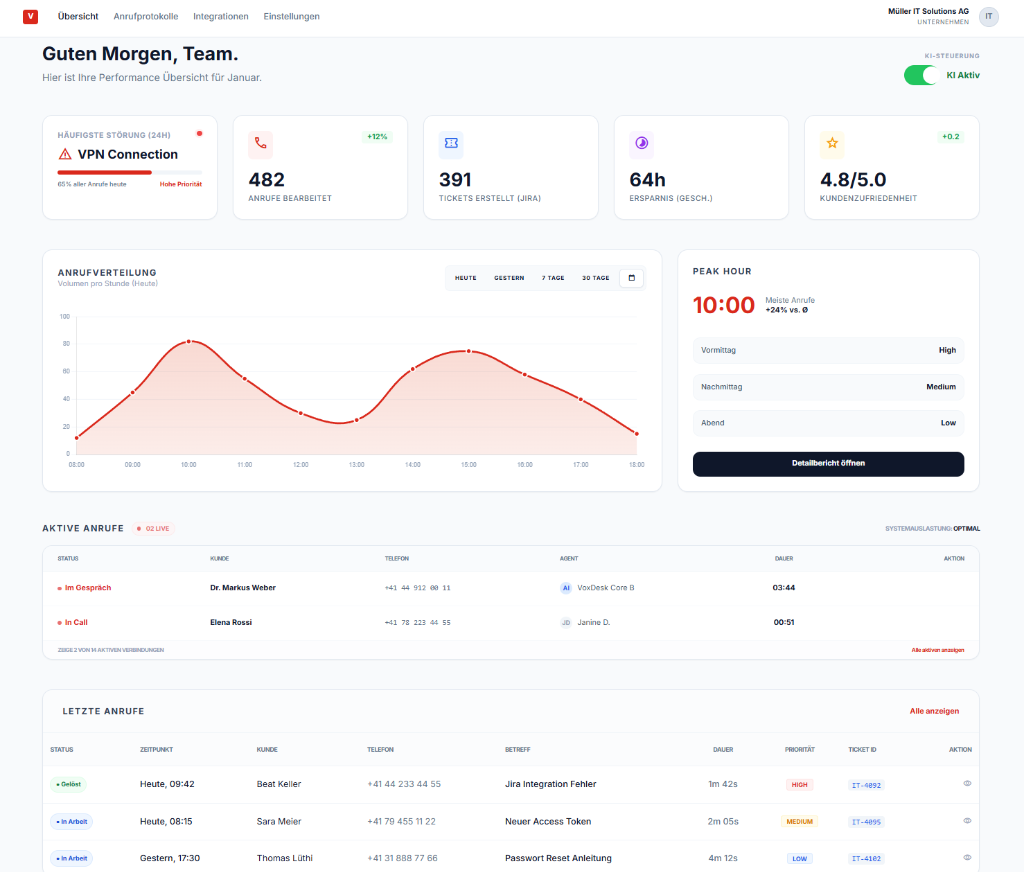Image resolution: width=1024 pixels, height=872 pixels.
Task: Click the VPN Connection warning triangle icon
Action: 65,154
